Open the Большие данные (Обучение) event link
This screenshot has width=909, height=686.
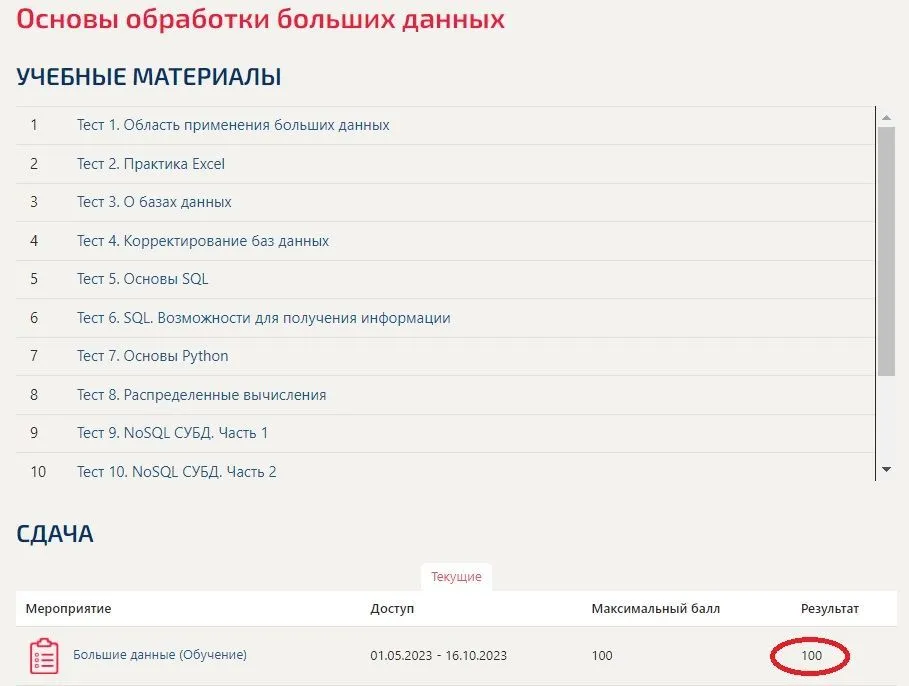click(x=160, y=655)
